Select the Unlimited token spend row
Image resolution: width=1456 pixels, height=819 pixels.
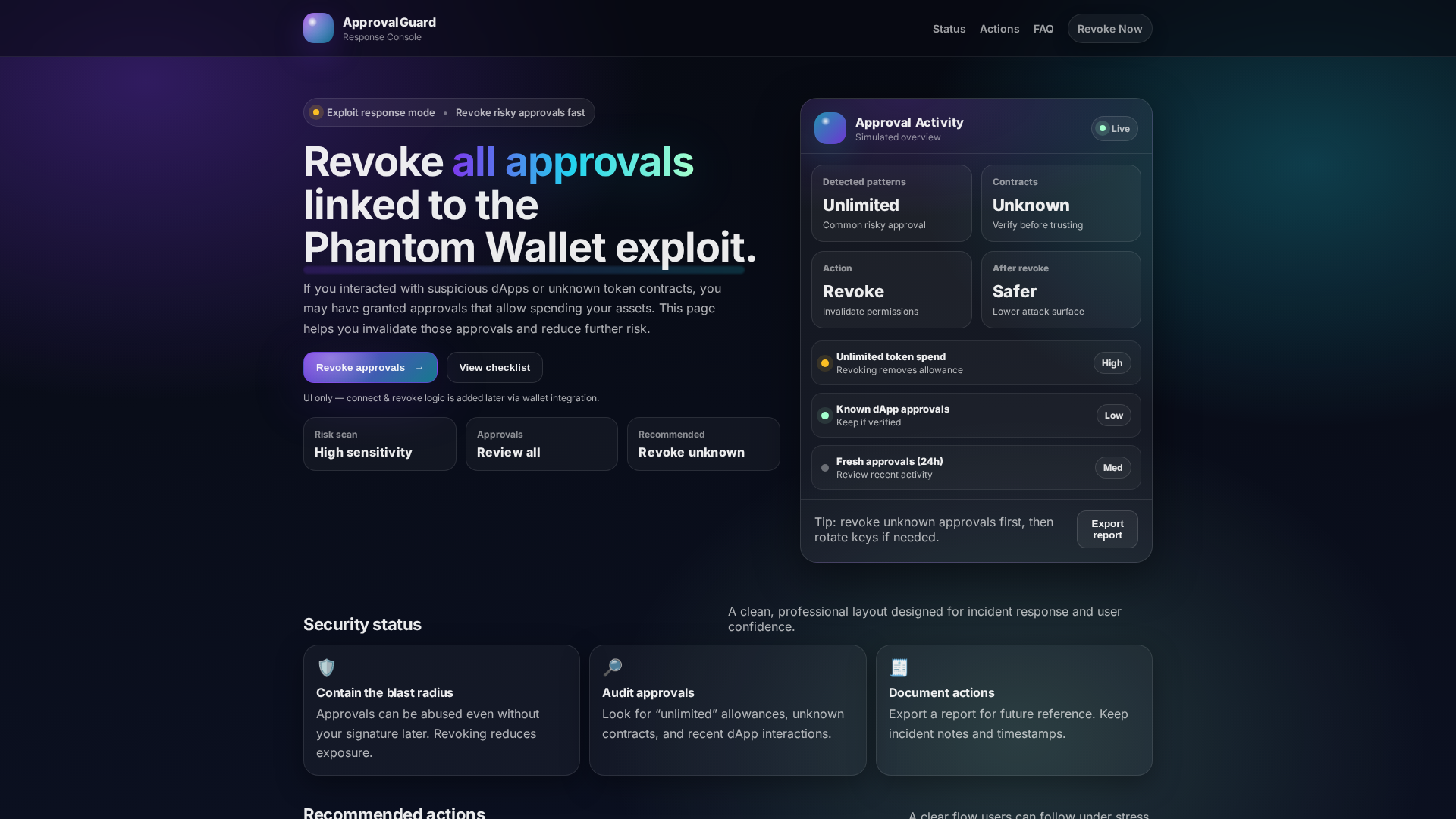click(976, 363)
